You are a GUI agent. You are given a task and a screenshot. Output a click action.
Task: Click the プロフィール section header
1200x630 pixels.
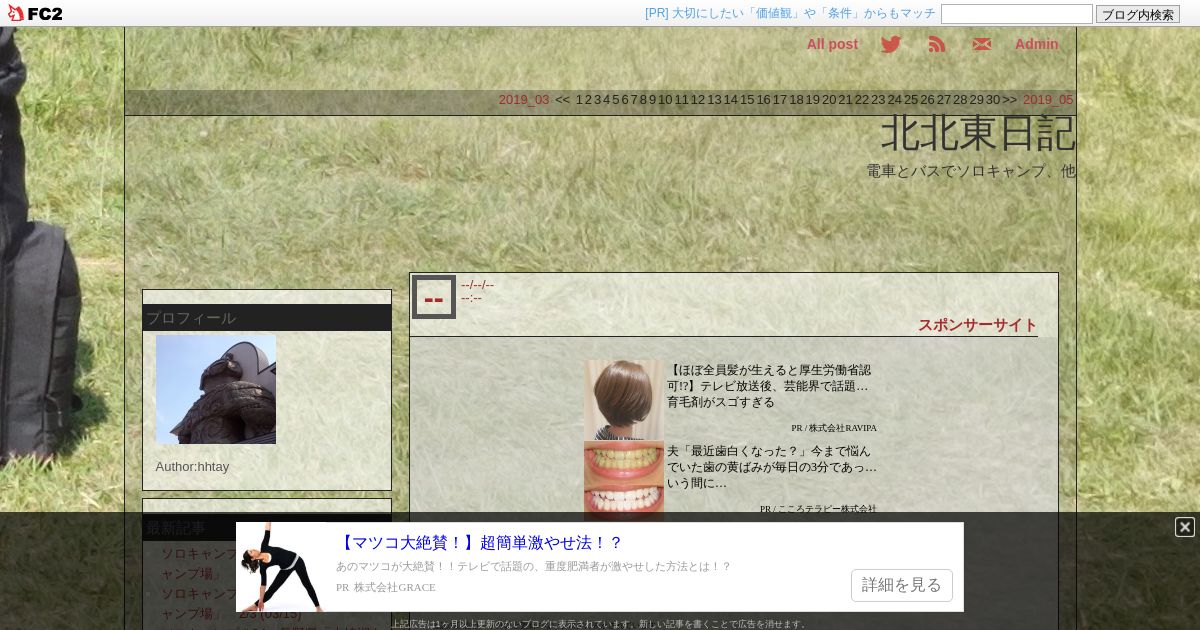[267, 318]
